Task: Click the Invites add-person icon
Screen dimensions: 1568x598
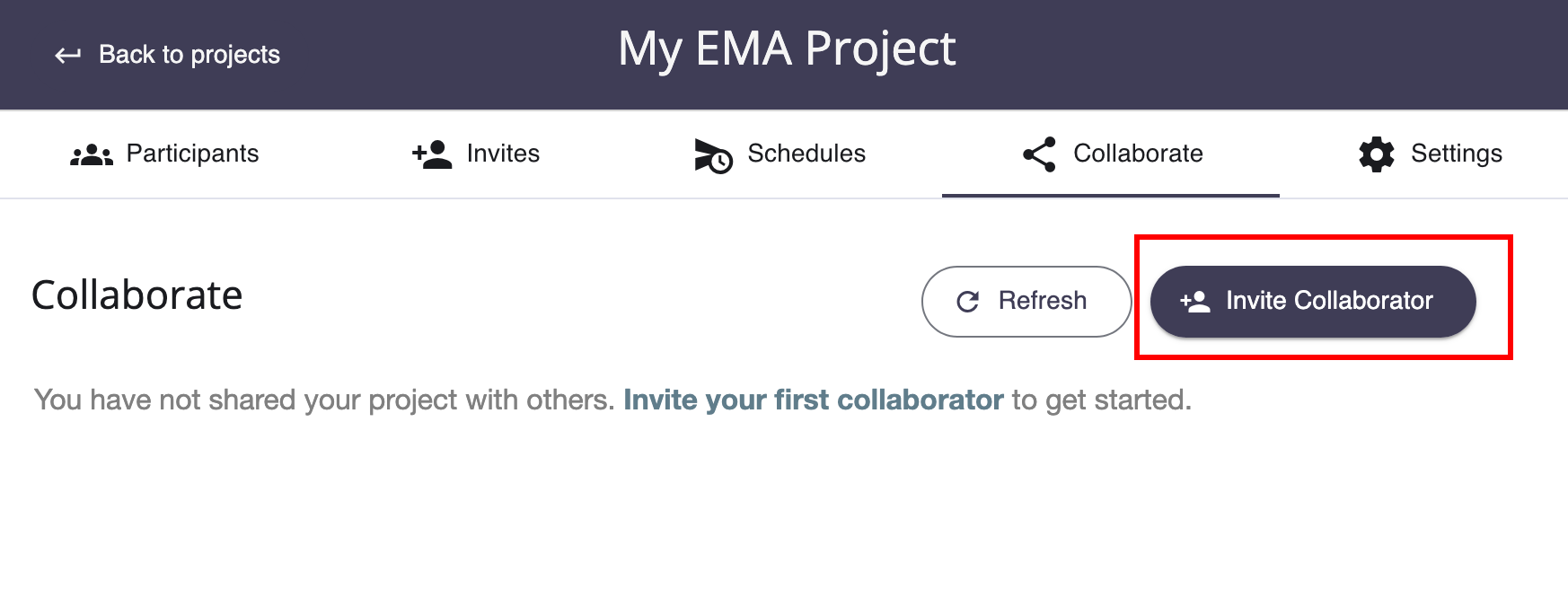Action: [432, 154]
